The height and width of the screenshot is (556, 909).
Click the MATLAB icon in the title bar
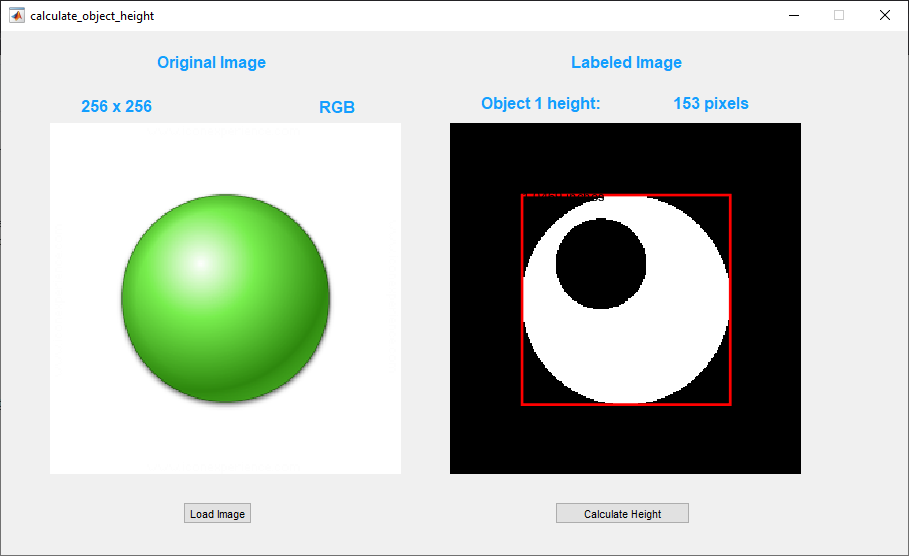pyautogui.click(x=17, y=16)
